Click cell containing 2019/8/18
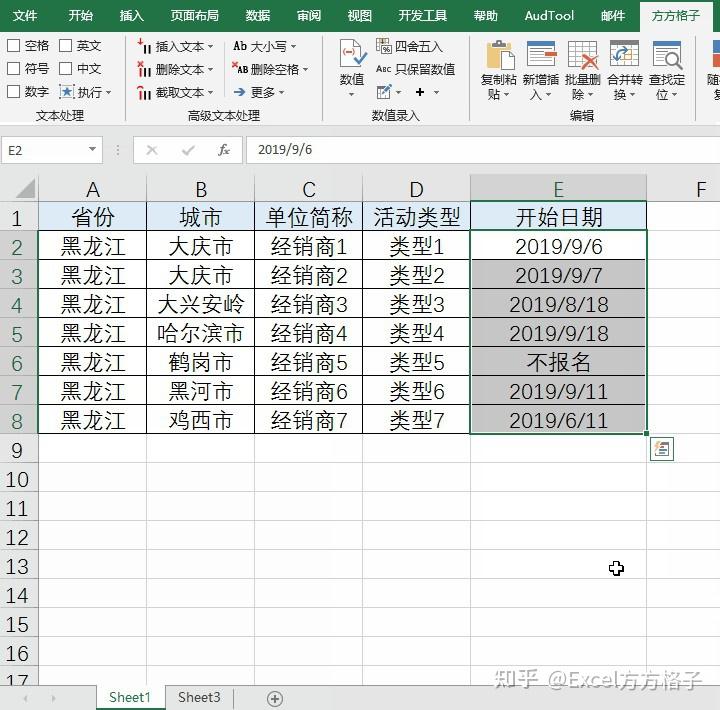The height and width of the screenshot is (710, 720). click(558, 304)
